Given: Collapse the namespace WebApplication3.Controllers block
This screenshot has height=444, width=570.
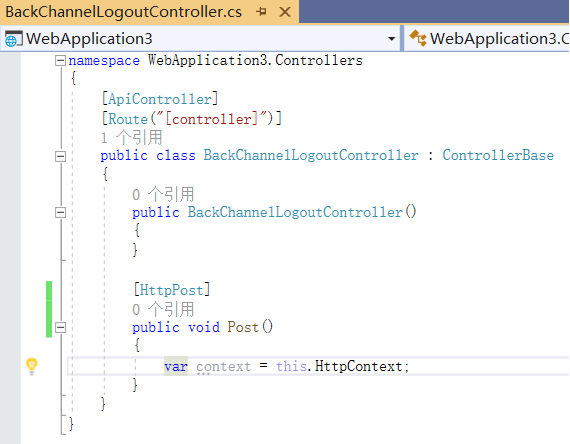Looking at the screenshot, I should [60, 60].
